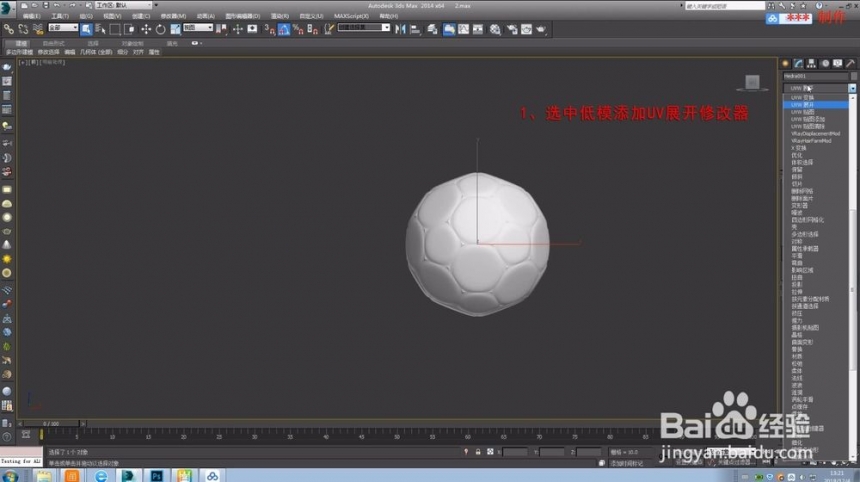Open the Render Setup icon
The height and width of the screenshot is (482, 860).
pos(512,29)
